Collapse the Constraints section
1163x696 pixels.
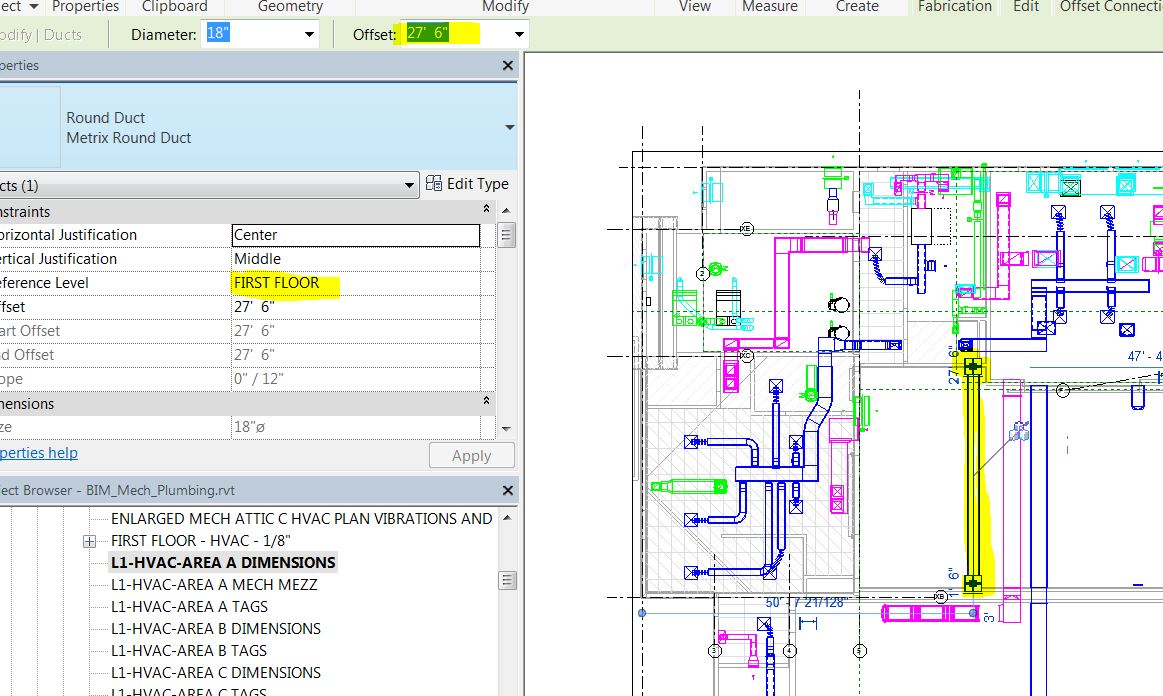click(486, 210)
